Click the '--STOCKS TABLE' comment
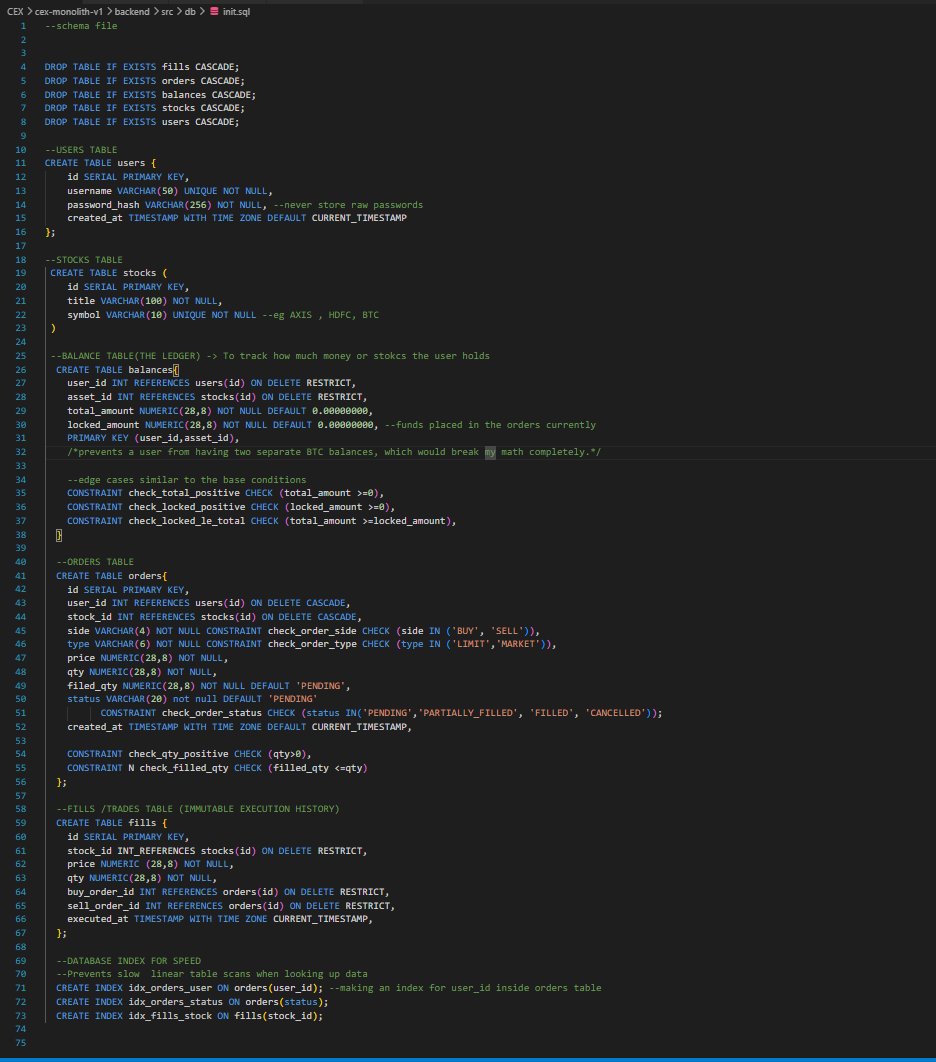The image size is (936, 1062). coord(84,259)
